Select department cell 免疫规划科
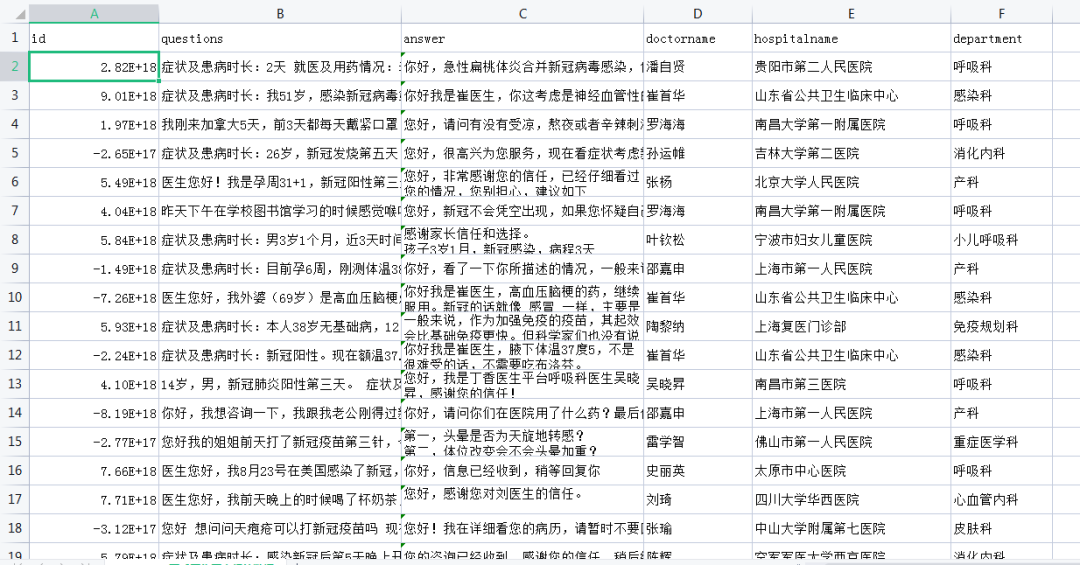 [1001, 327]
